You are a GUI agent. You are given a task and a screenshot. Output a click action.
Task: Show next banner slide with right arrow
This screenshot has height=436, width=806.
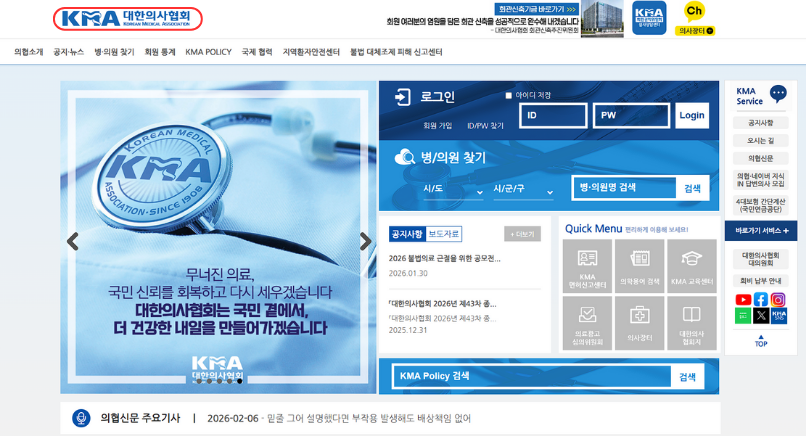coord(365,241)
